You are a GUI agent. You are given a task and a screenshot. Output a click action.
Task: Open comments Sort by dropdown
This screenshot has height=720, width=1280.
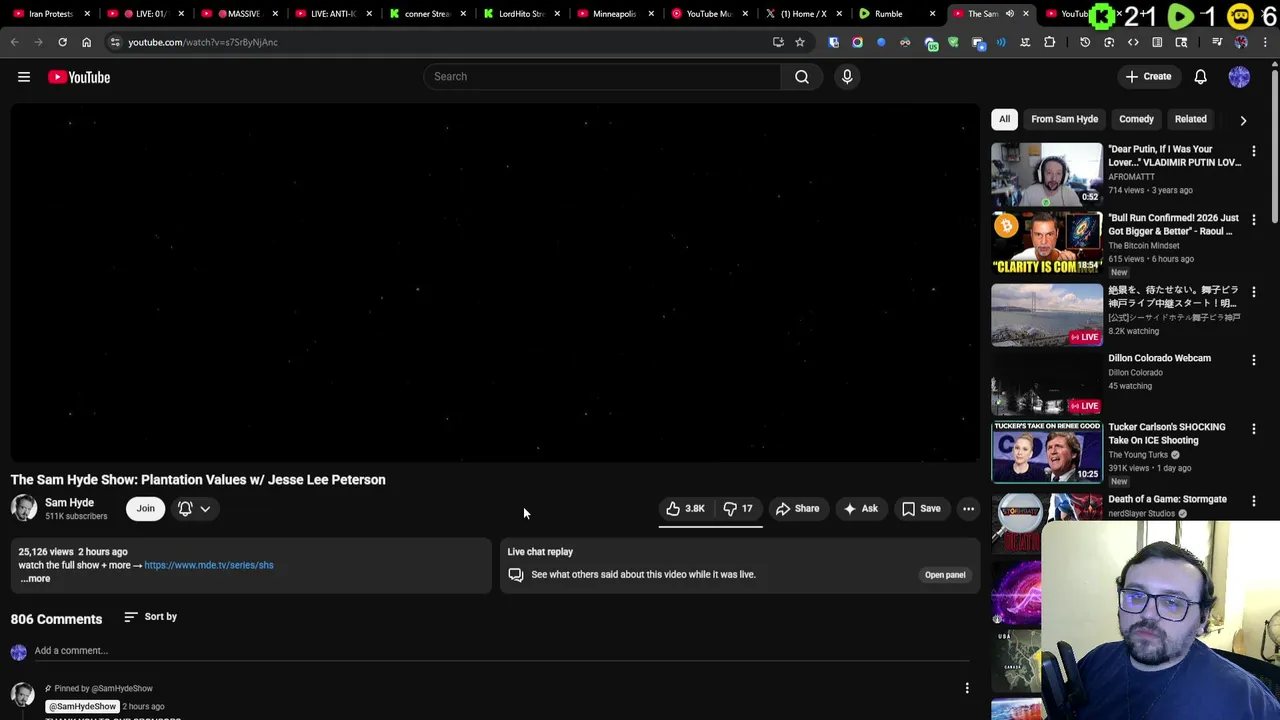(150, 617)
